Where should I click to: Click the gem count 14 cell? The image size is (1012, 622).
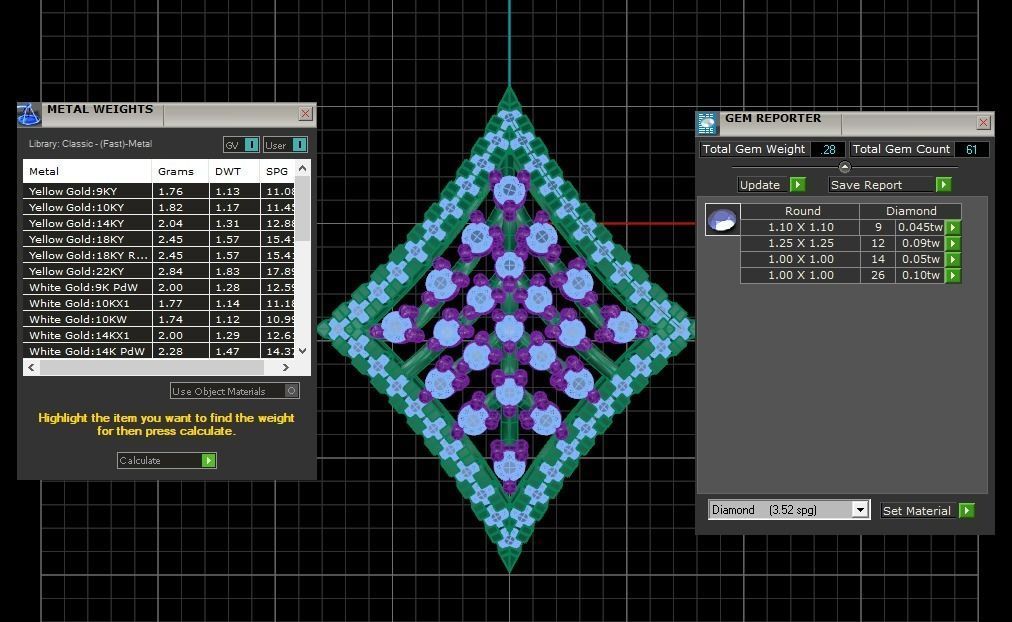click(x=878, y=259)
